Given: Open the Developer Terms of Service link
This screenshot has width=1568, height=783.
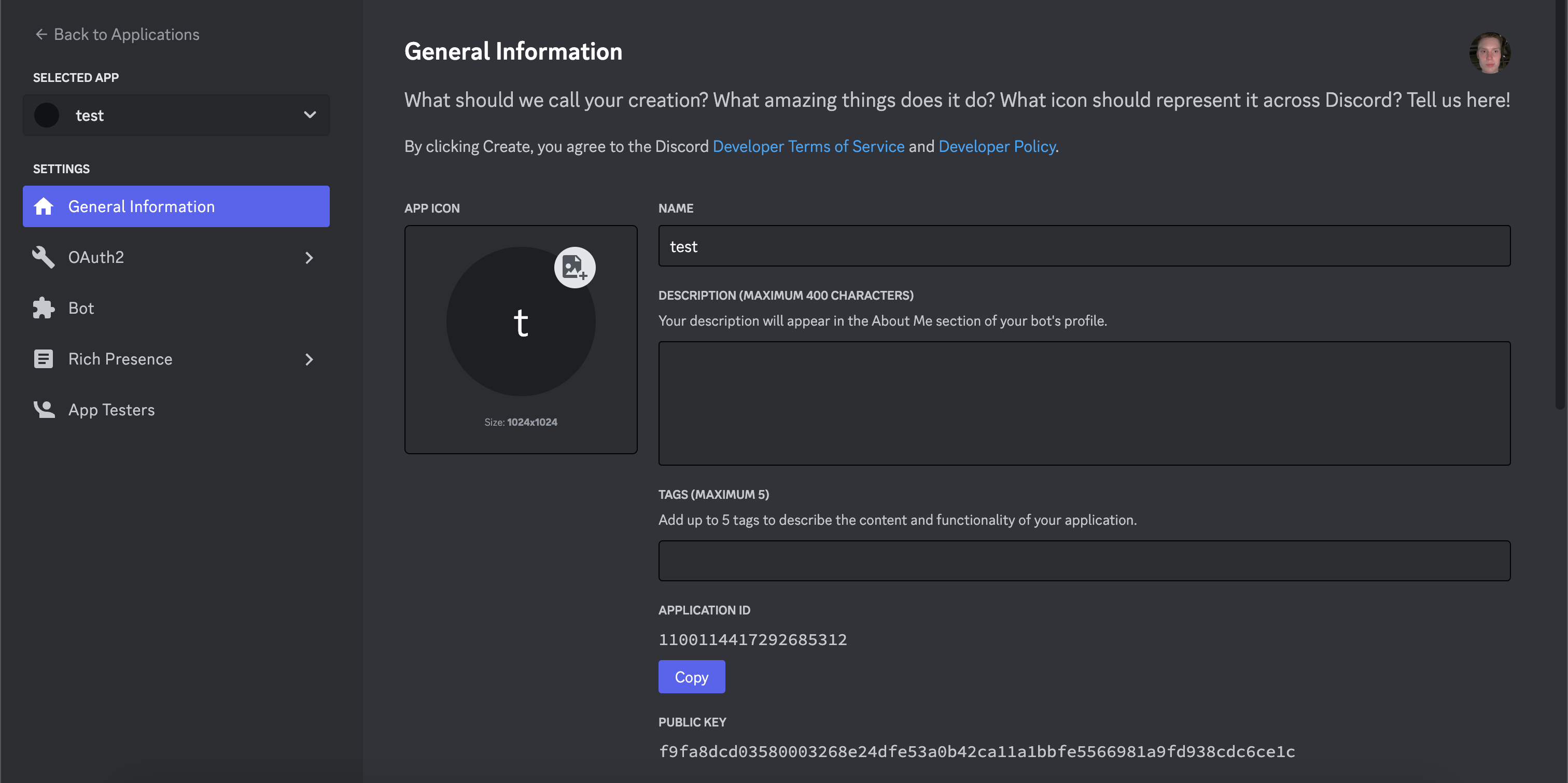Looking at the screenshot, I should tap(808, 146).
